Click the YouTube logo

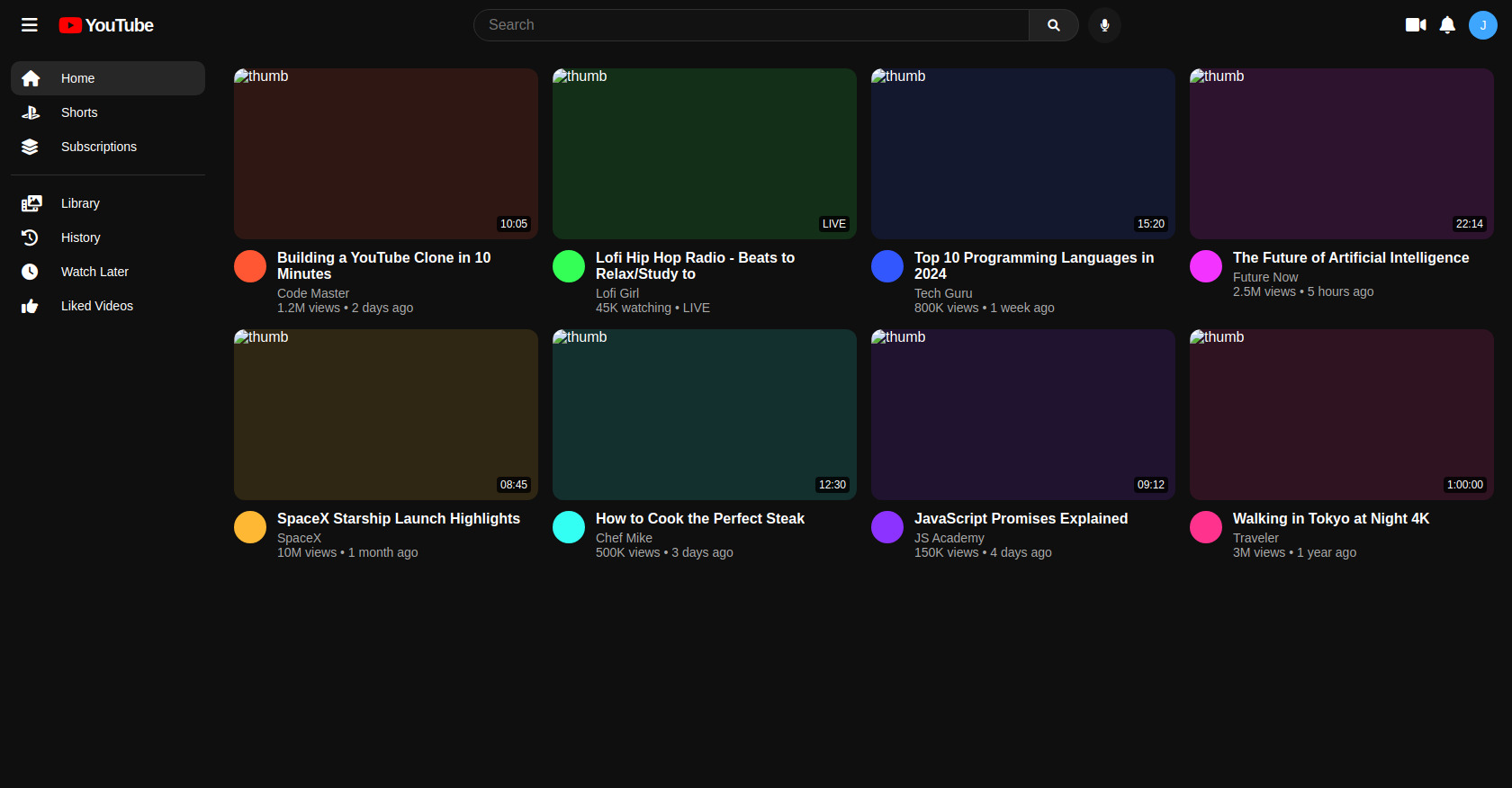[106, 25]
